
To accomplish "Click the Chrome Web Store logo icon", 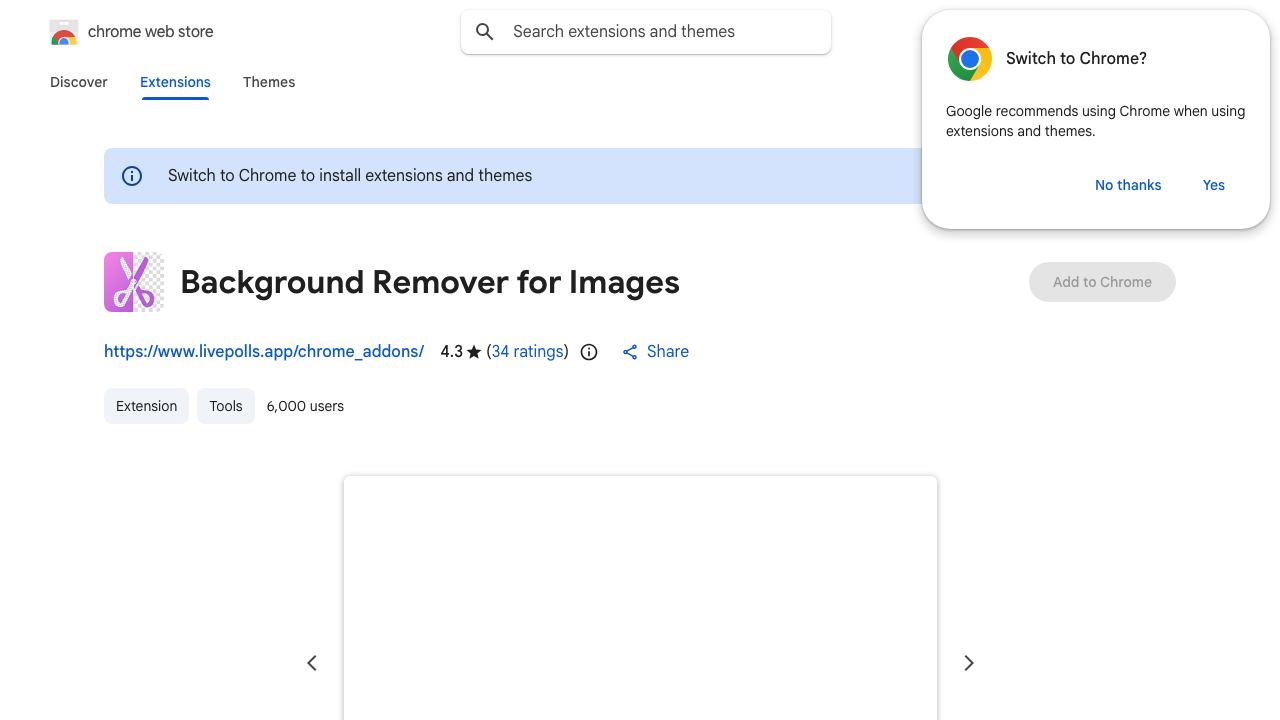I will click(64, 32).
